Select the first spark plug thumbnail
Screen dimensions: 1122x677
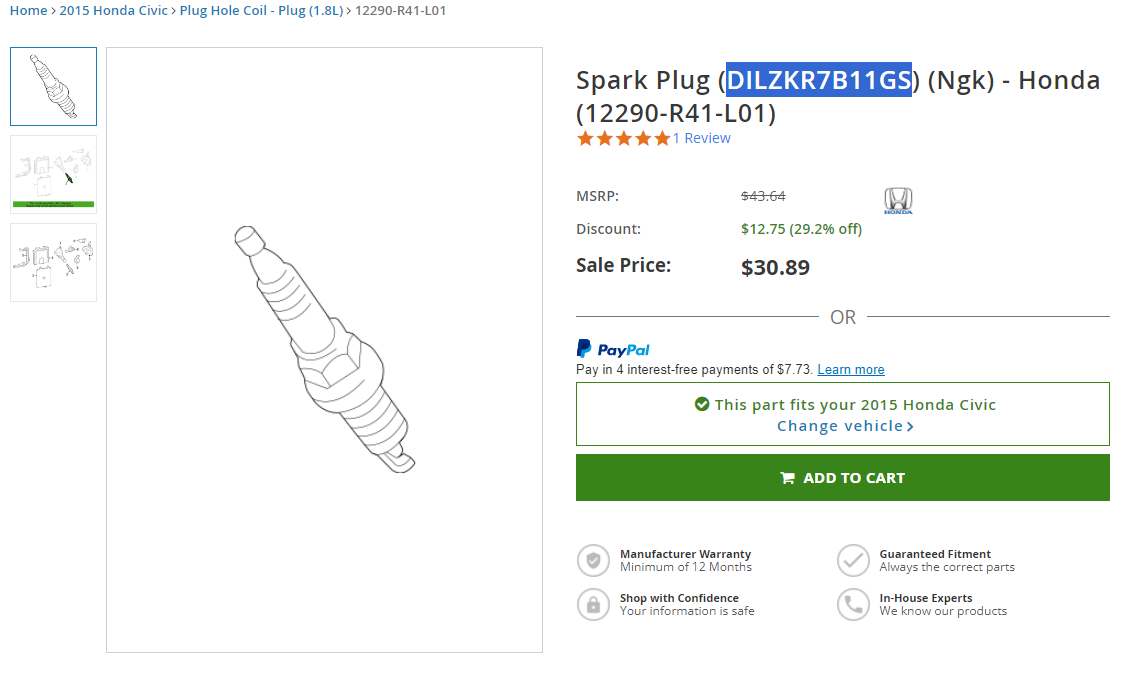pyautogui.click(x=53, y=86)
